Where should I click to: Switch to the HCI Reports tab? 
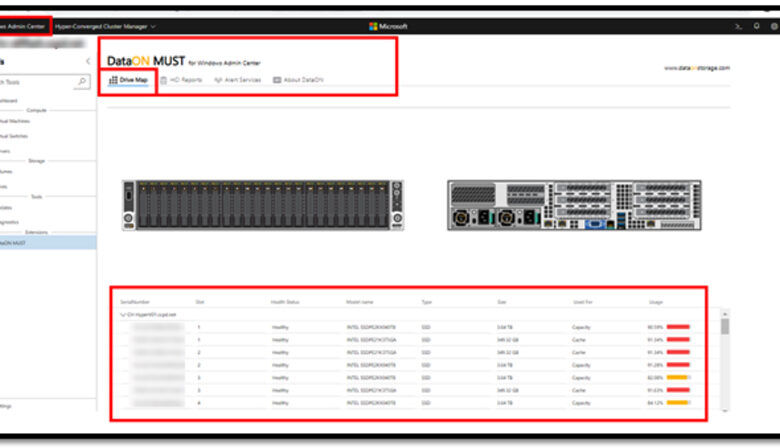(181, 80)
